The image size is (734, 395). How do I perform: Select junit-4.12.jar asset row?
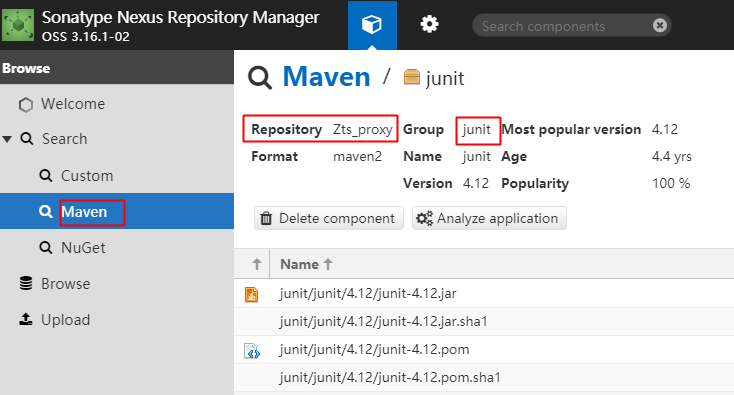tap(484, 294)
